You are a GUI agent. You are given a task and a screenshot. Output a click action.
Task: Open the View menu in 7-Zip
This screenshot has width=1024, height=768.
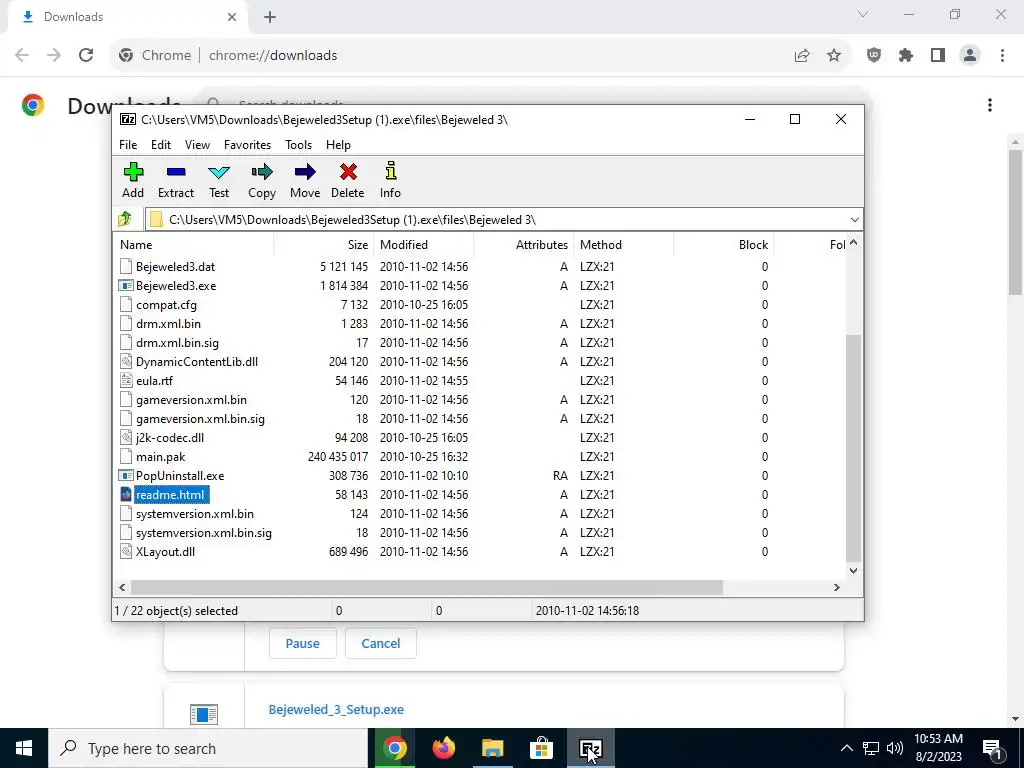(x=197, y=145)
